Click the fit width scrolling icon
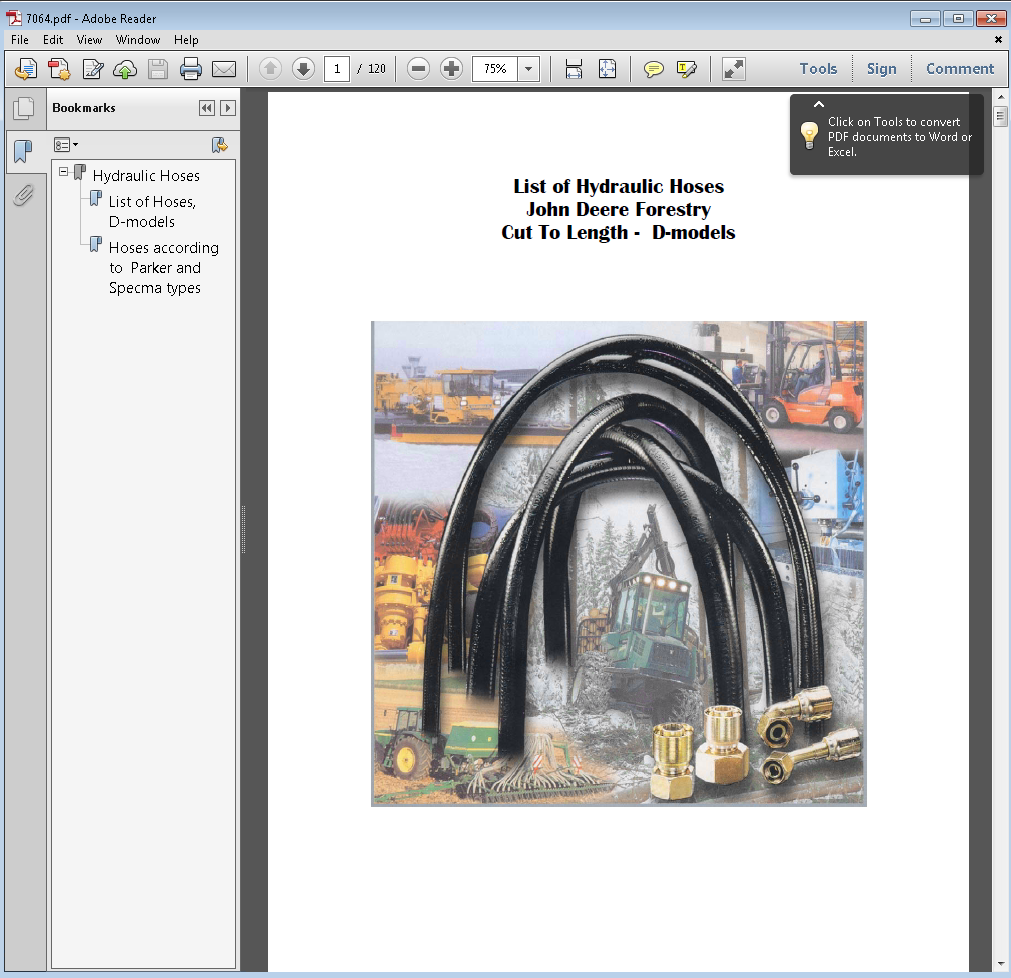Viewport: 1011px width, 978px height. click(x=573, y=69)
